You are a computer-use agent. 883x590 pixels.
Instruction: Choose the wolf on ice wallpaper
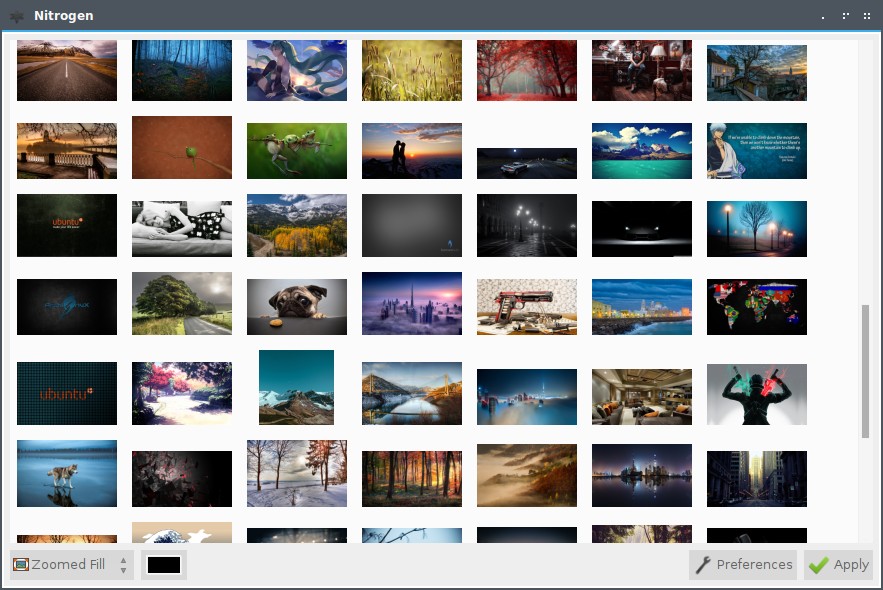click(67, 473)
